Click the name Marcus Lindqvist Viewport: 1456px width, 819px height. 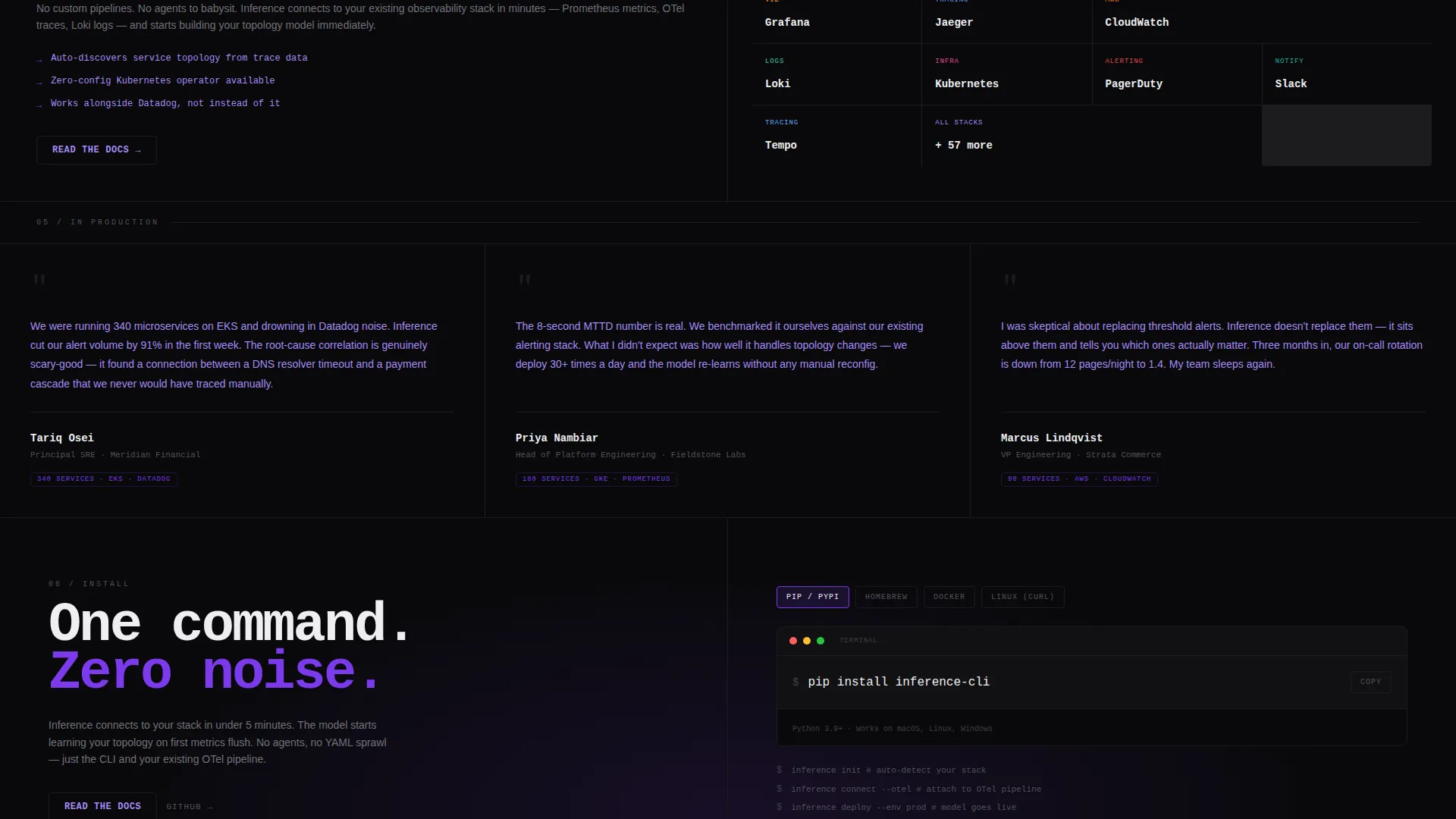[x=1052, y=438]
